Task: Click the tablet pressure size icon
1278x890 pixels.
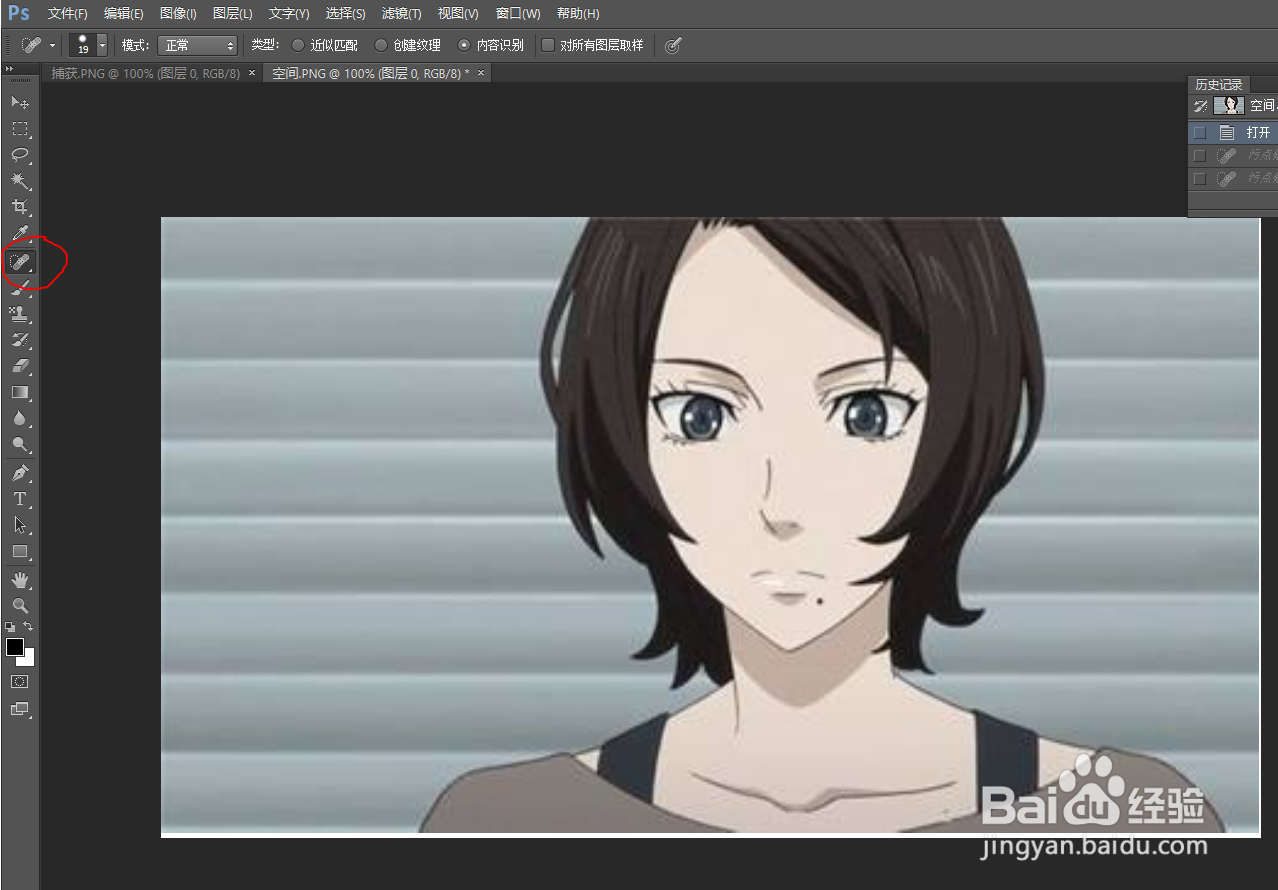Action: coord(673,45)
